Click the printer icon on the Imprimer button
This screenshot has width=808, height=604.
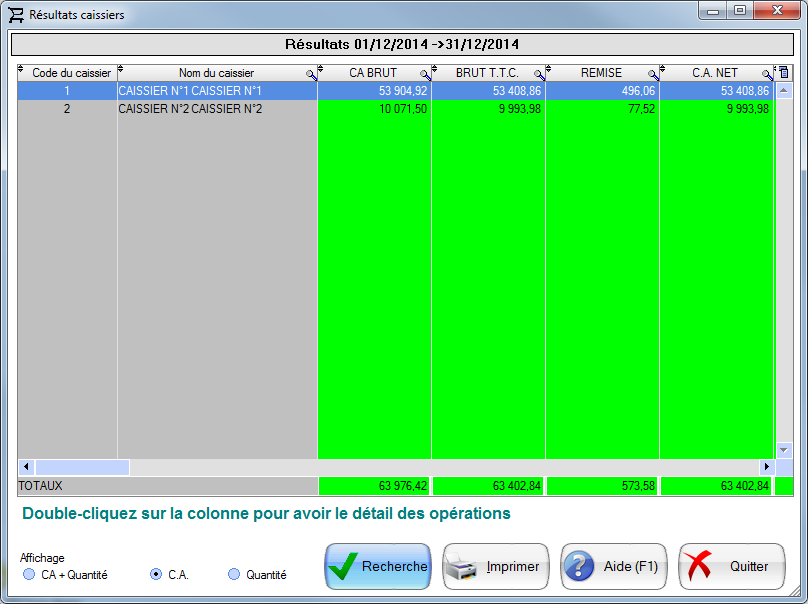point(463,566)
